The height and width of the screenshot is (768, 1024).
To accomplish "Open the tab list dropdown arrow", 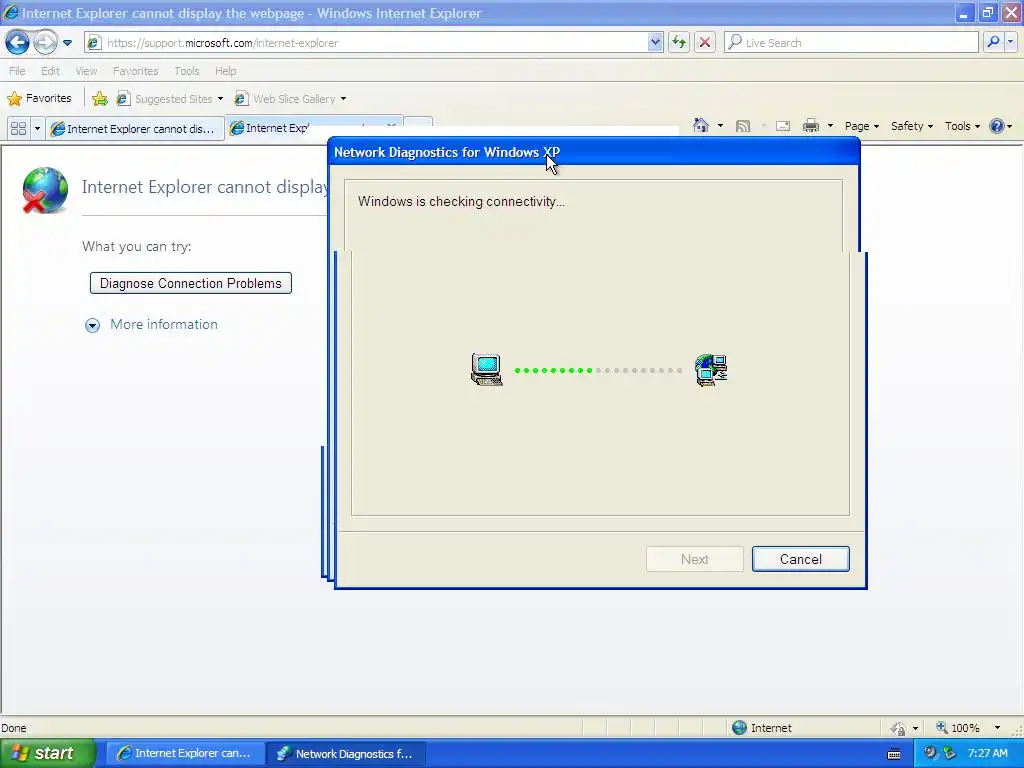I will [37, 129].
